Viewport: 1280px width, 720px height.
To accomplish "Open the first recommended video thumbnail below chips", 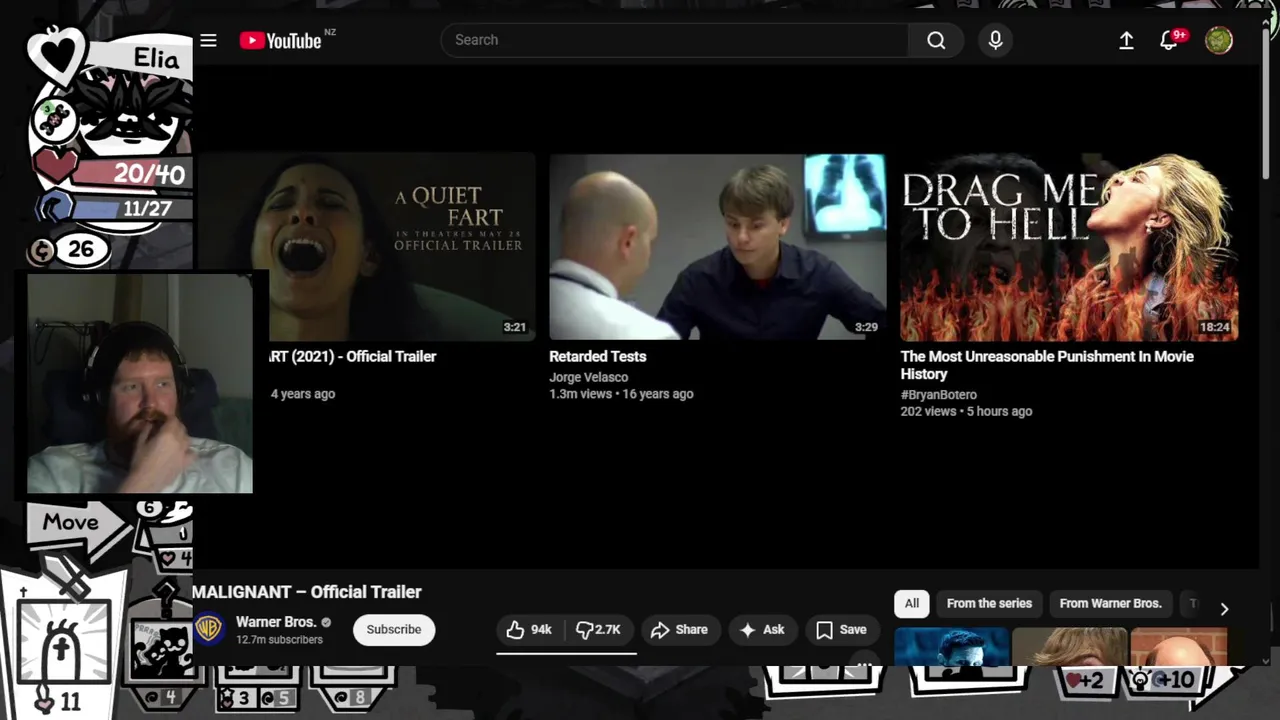I will (951, 646).
